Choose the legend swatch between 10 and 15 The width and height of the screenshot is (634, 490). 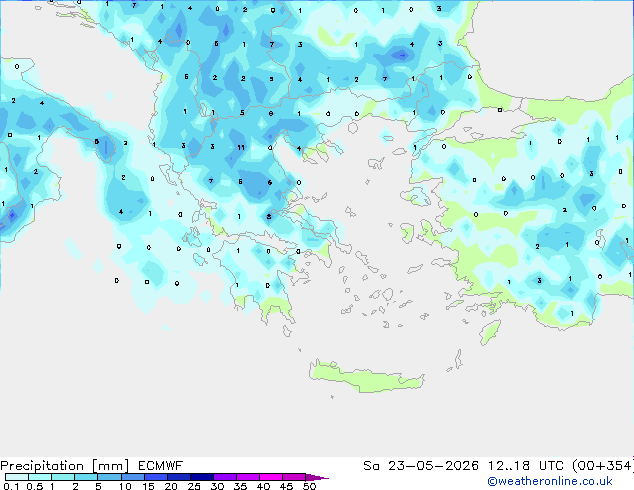(132, 477)
